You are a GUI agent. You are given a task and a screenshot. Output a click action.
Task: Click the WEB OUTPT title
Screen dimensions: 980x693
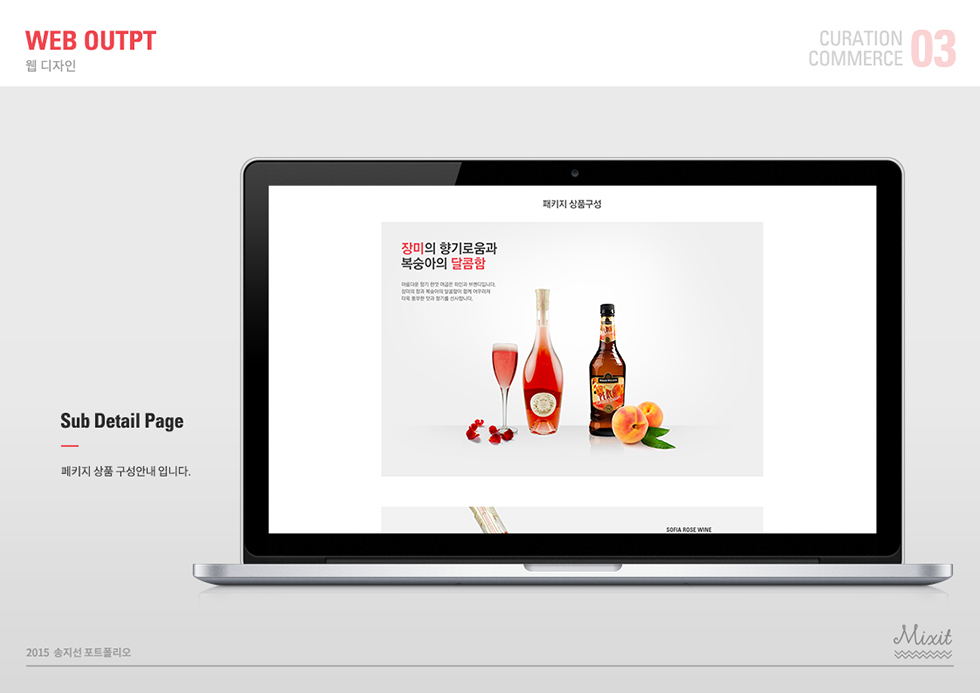coord(91,41)
